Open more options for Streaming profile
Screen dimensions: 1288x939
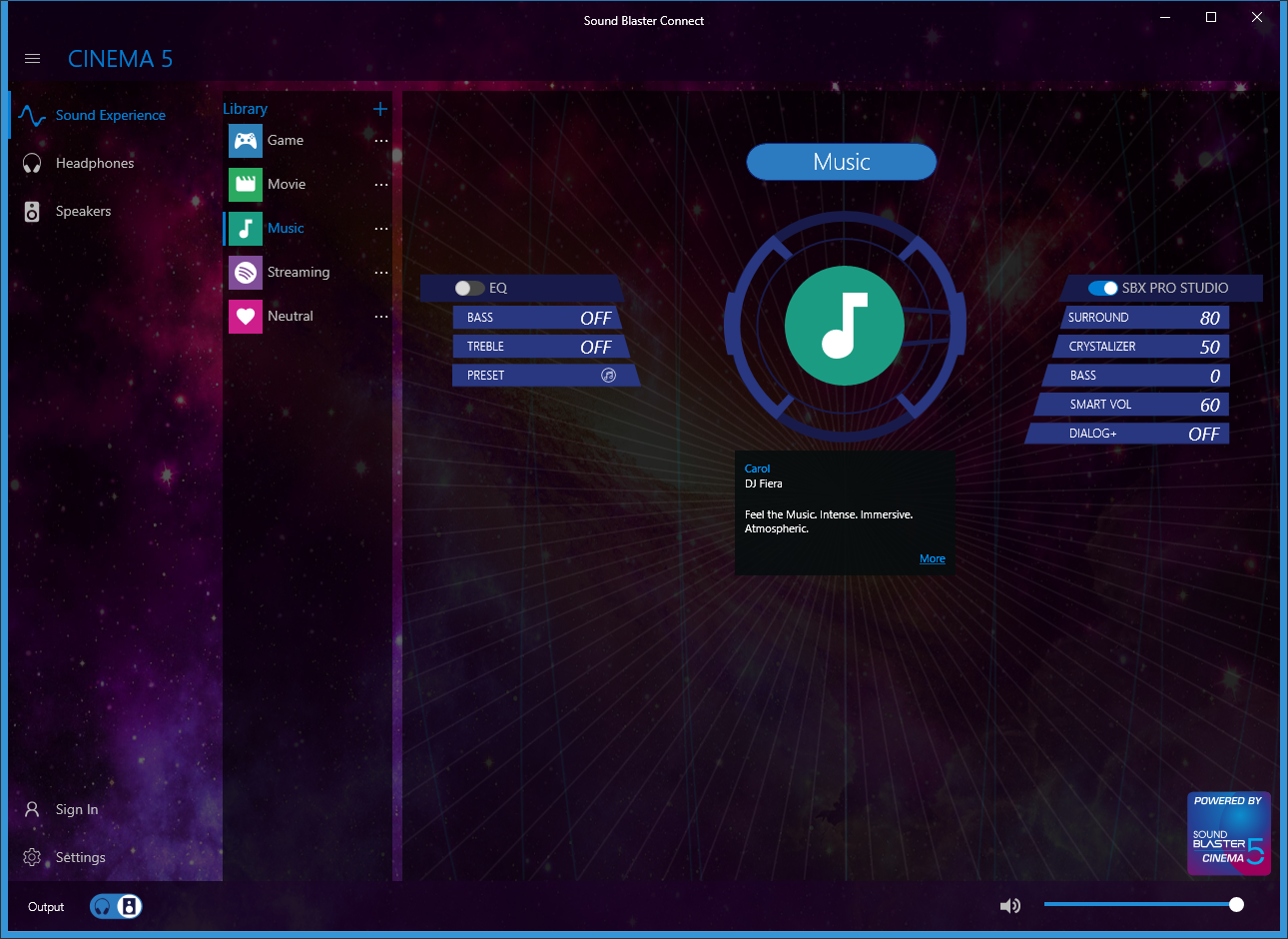tap(381, 273)
